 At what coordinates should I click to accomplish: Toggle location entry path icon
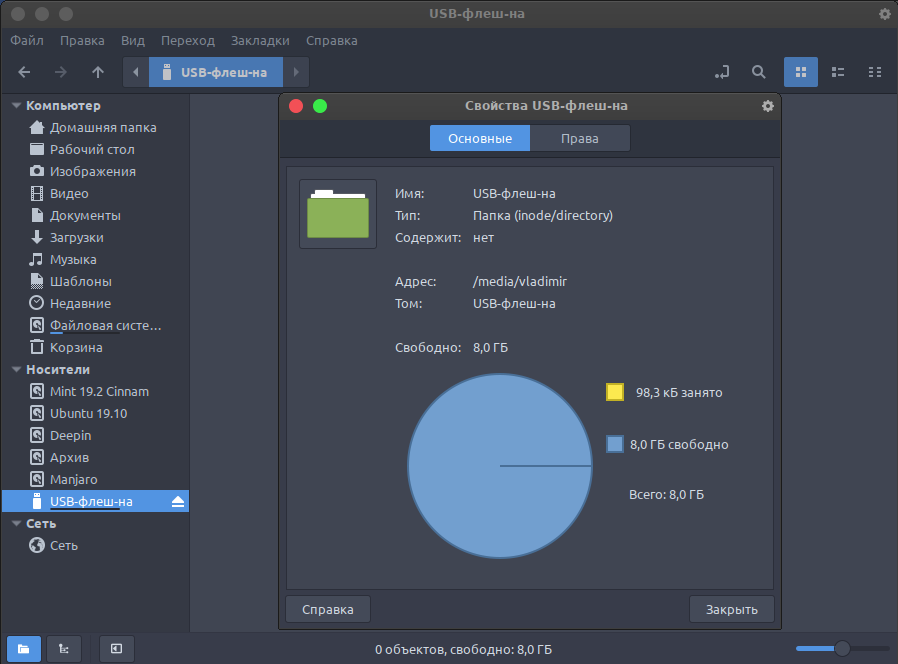click(x=722, y=72)
